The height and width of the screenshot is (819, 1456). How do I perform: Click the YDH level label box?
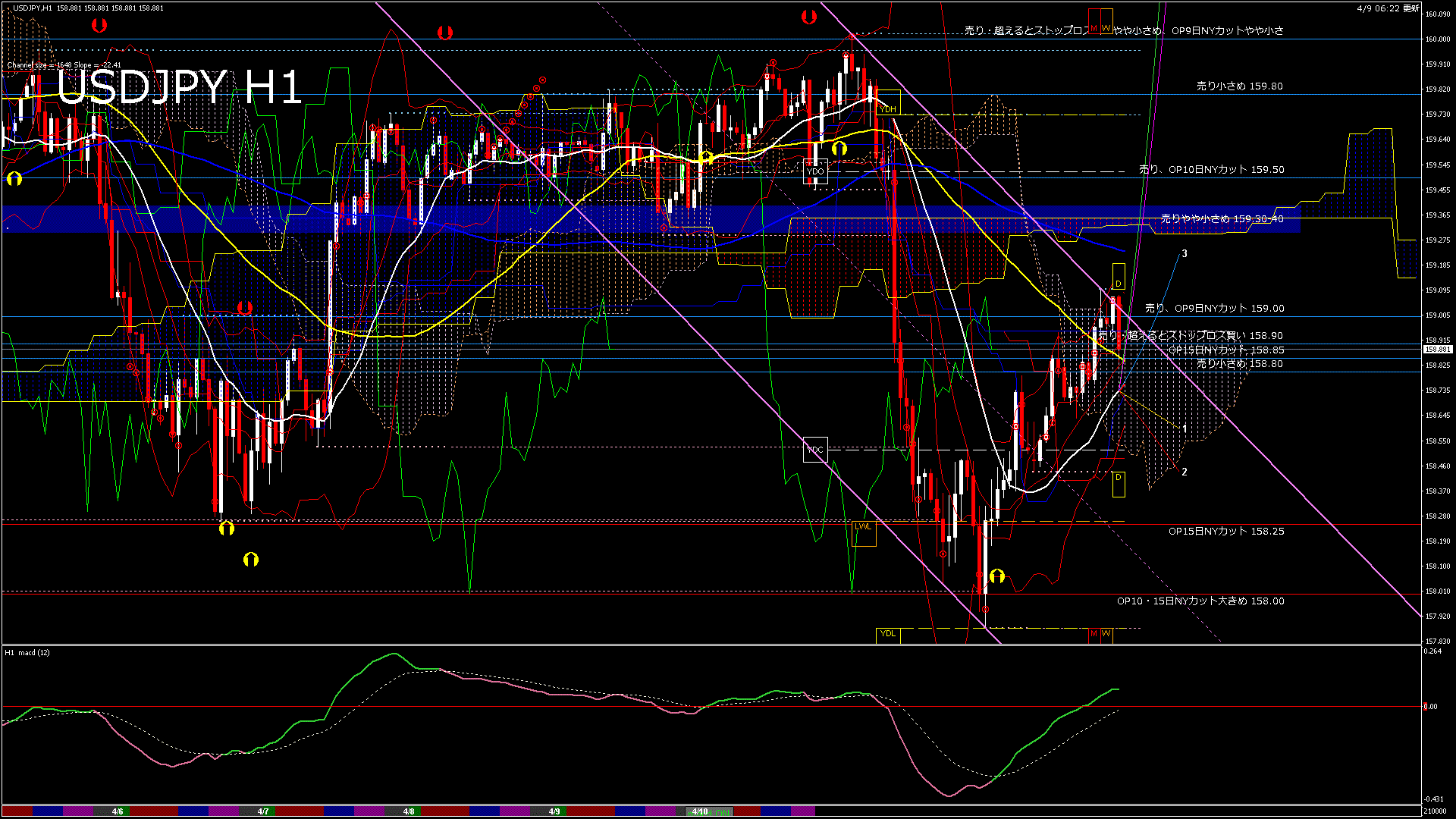889,108
